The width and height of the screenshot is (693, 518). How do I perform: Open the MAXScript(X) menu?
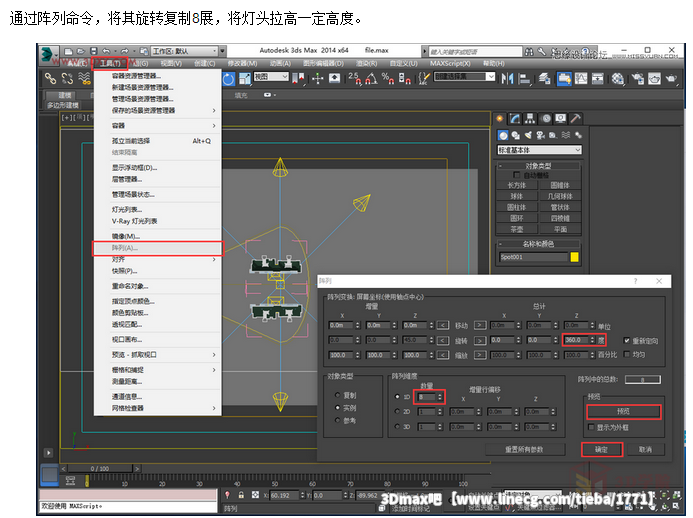450,63
